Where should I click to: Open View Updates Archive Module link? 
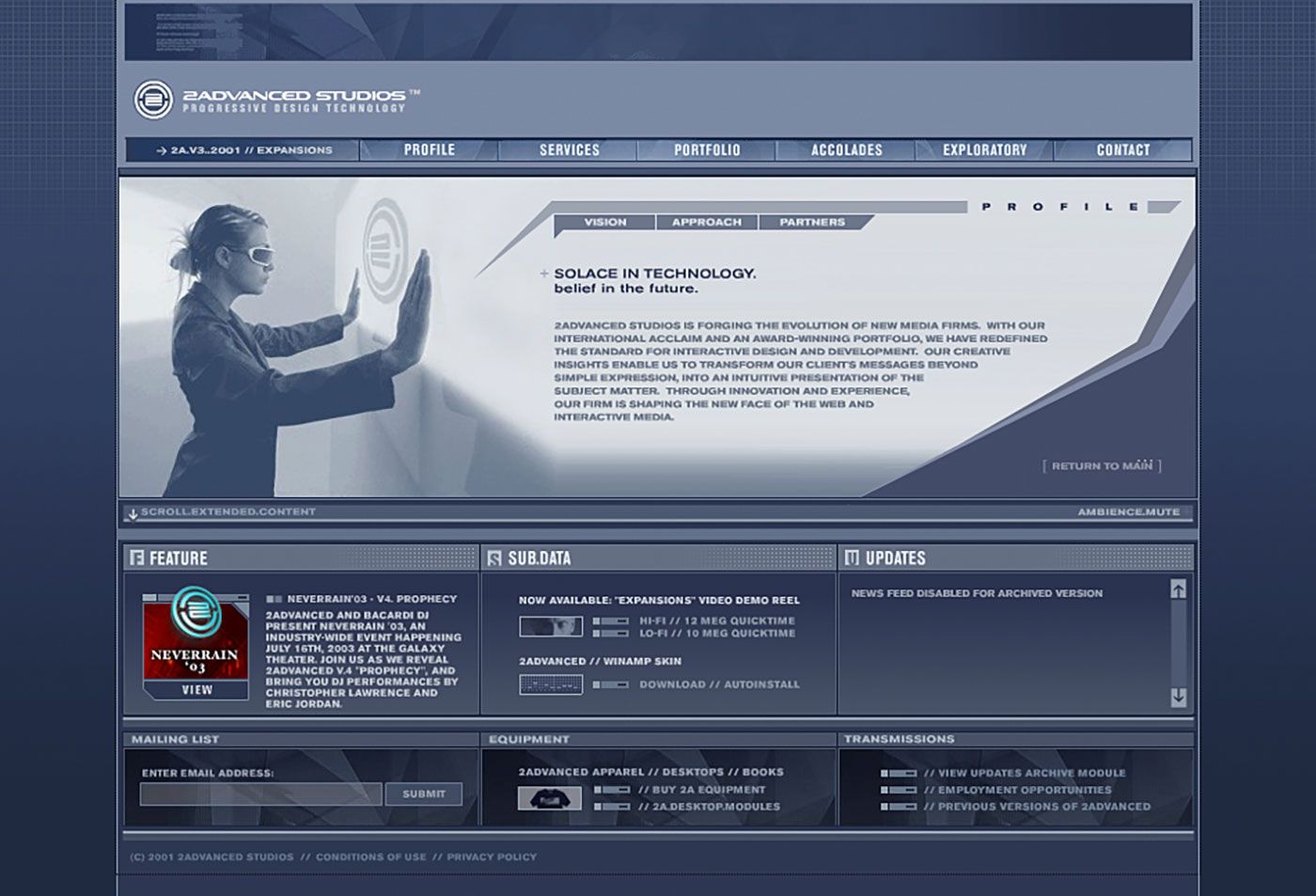(1025, 773)
